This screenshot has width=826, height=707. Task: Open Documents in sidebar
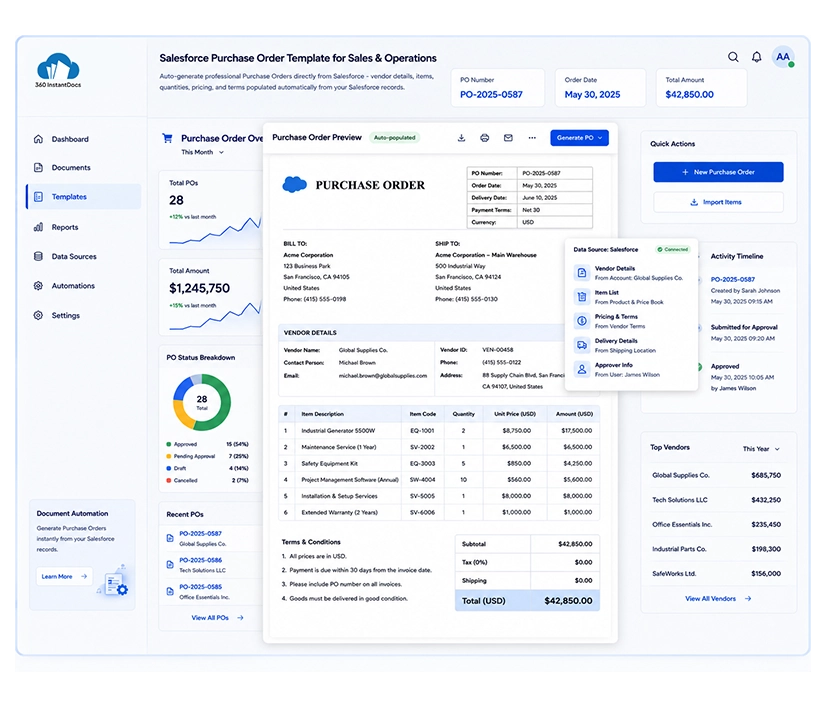(83, 168)
